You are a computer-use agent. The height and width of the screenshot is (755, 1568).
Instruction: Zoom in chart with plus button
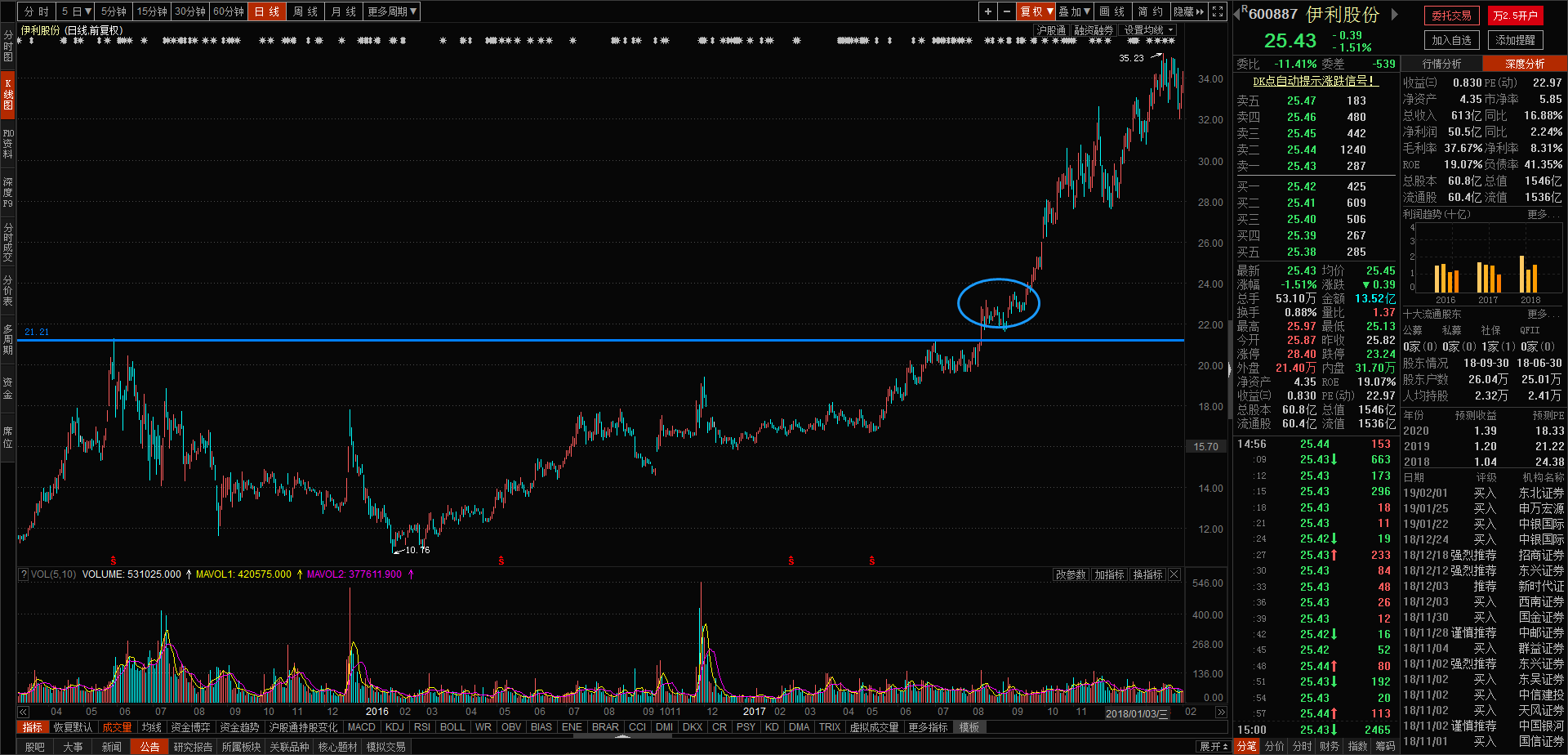(988, 11)
